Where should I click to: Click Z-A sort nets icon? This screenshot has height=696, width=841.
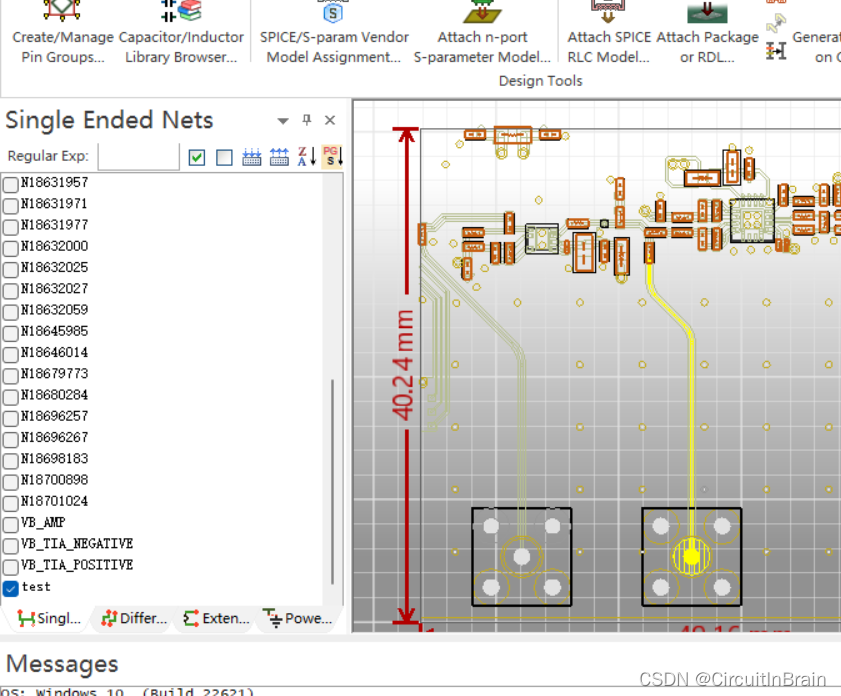tap(306, 157)
